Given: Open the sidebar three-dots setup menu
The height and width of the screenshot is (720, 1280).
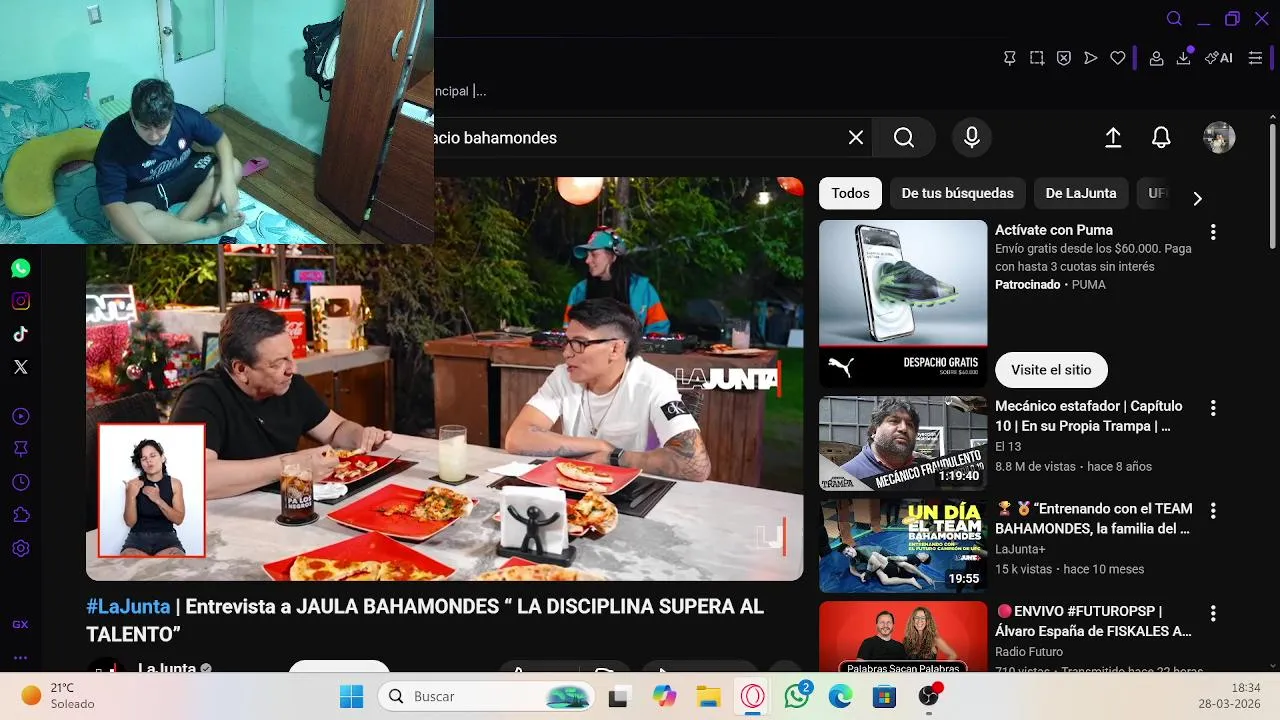Looking at the screenshot, I should 20,658.
